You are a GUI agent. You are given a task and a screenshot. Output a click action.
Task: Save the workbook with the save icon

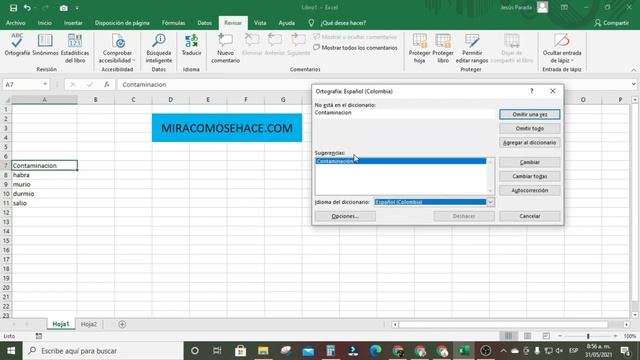point(13,8)
